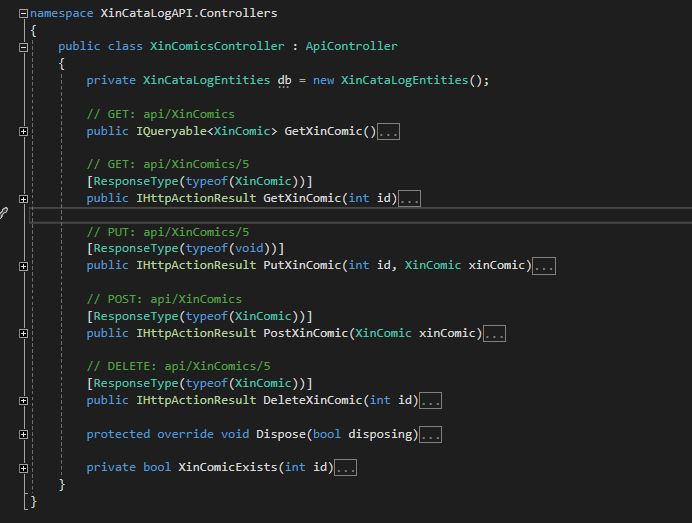Click the comment '// POST: api/XinComics'
This screenshot has height=523, width=692.
pyautogui.click(x=164, y=299)
